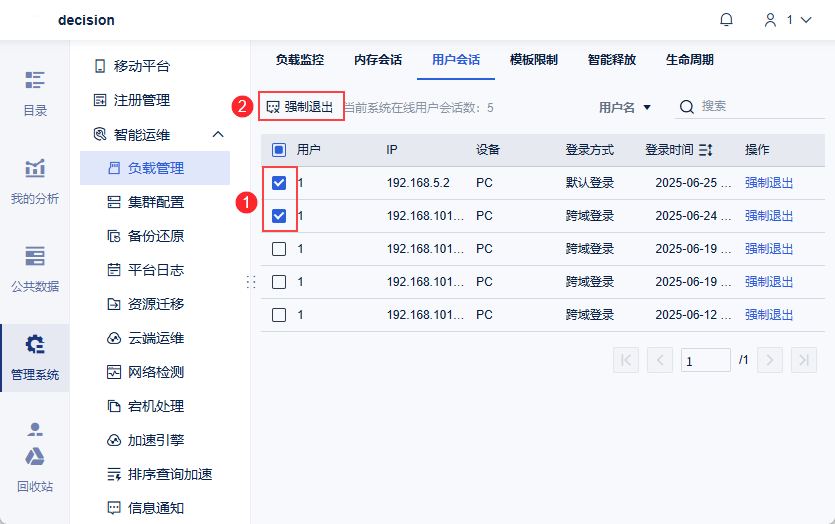835x524 pixels.
Task: Click the 登录方式 column header
Action: click(590, 150)
